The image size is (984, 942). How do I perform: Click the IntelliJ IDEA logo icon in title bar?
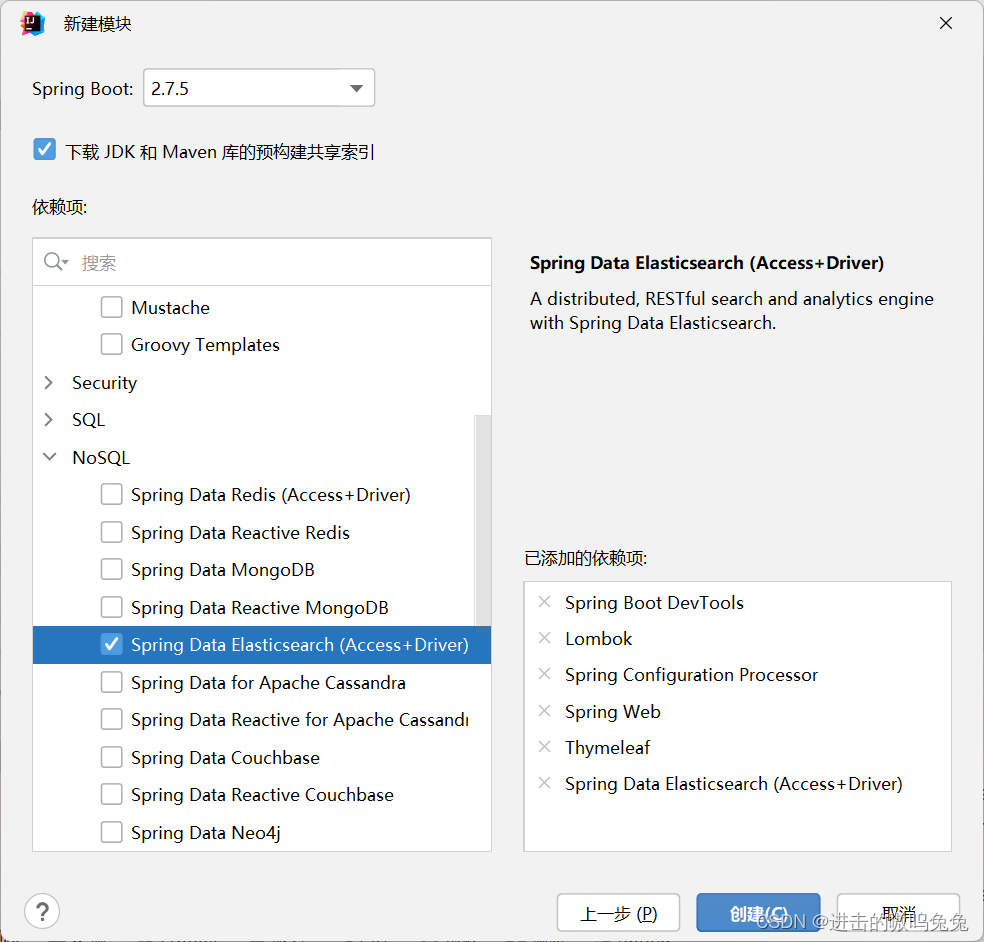(33, 24)
